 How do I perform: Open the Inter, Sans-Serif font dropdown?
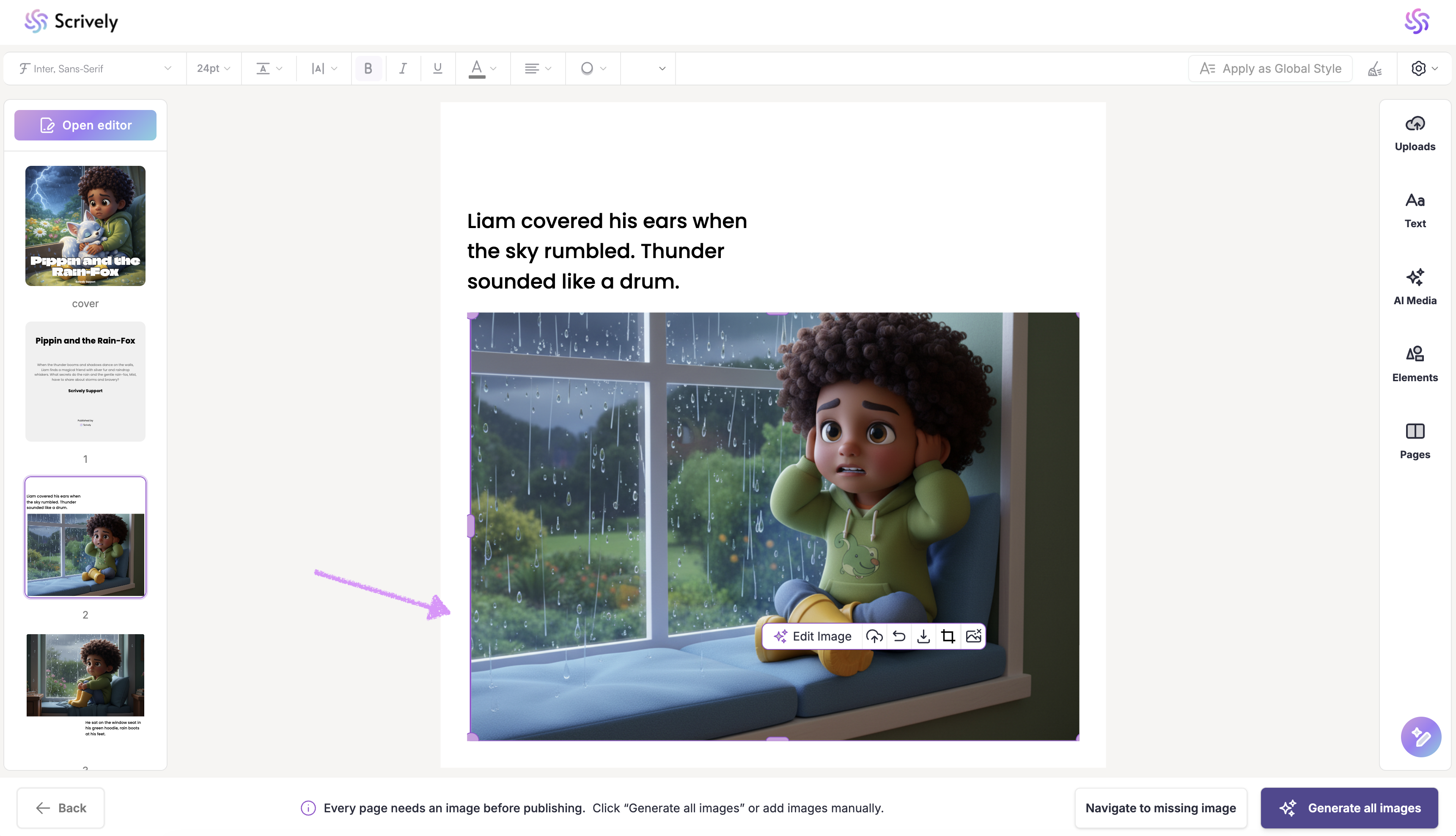click(x=95, y=69)
